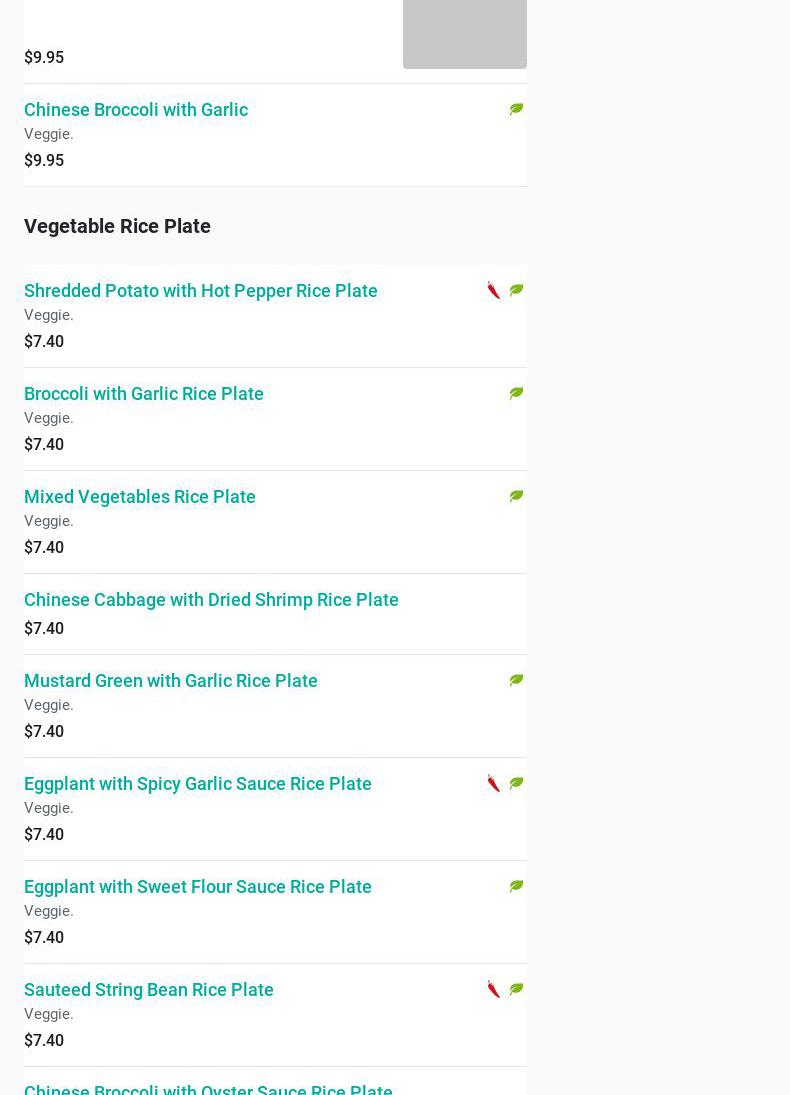The height and width of the screenshot is (1095, 790).
Task: Click veggie leaf icon for Broccoli with Garlic Rice Plate
Action: click(516, 393)
